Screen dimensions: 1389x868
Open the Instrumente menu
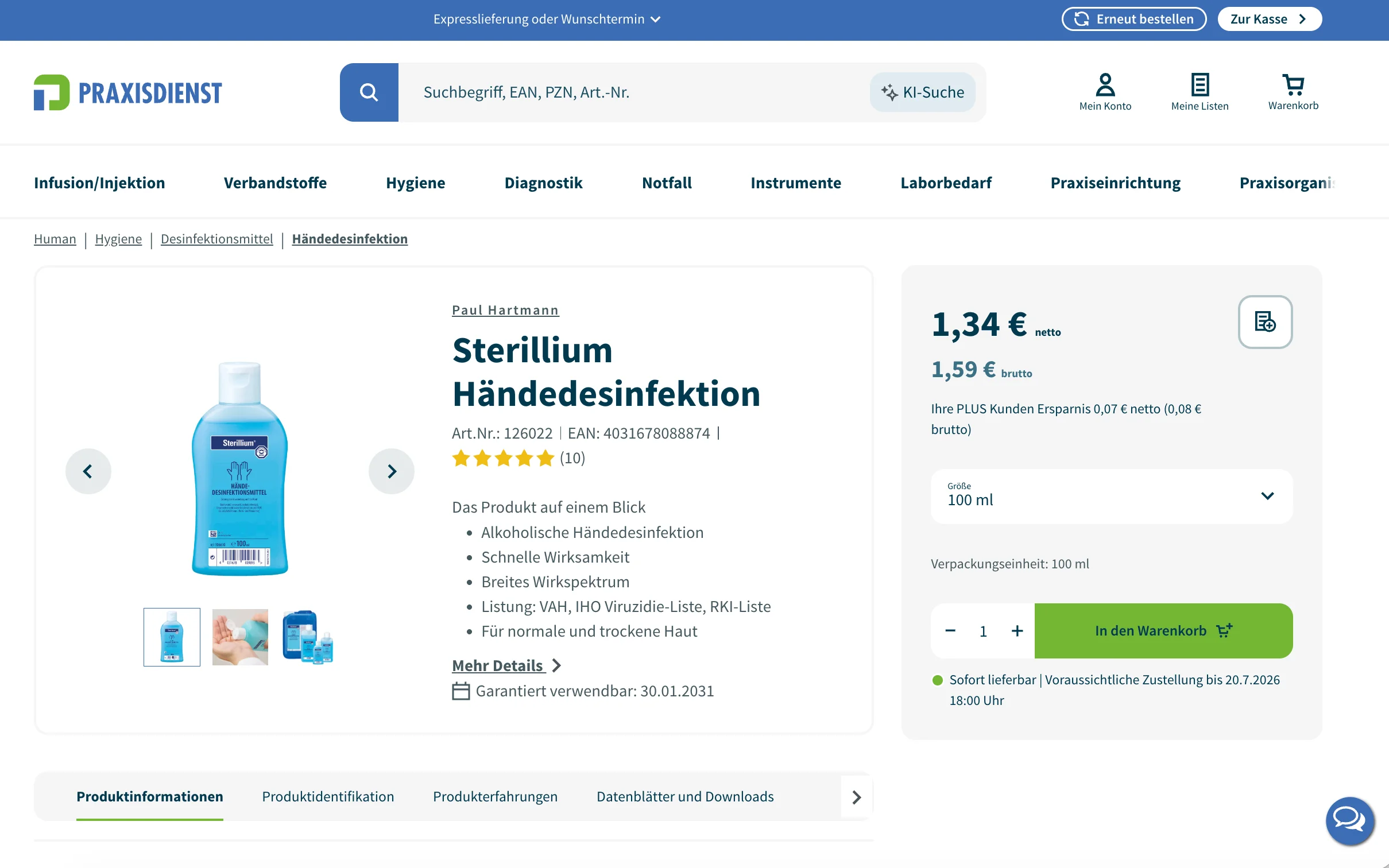(796, 183)
